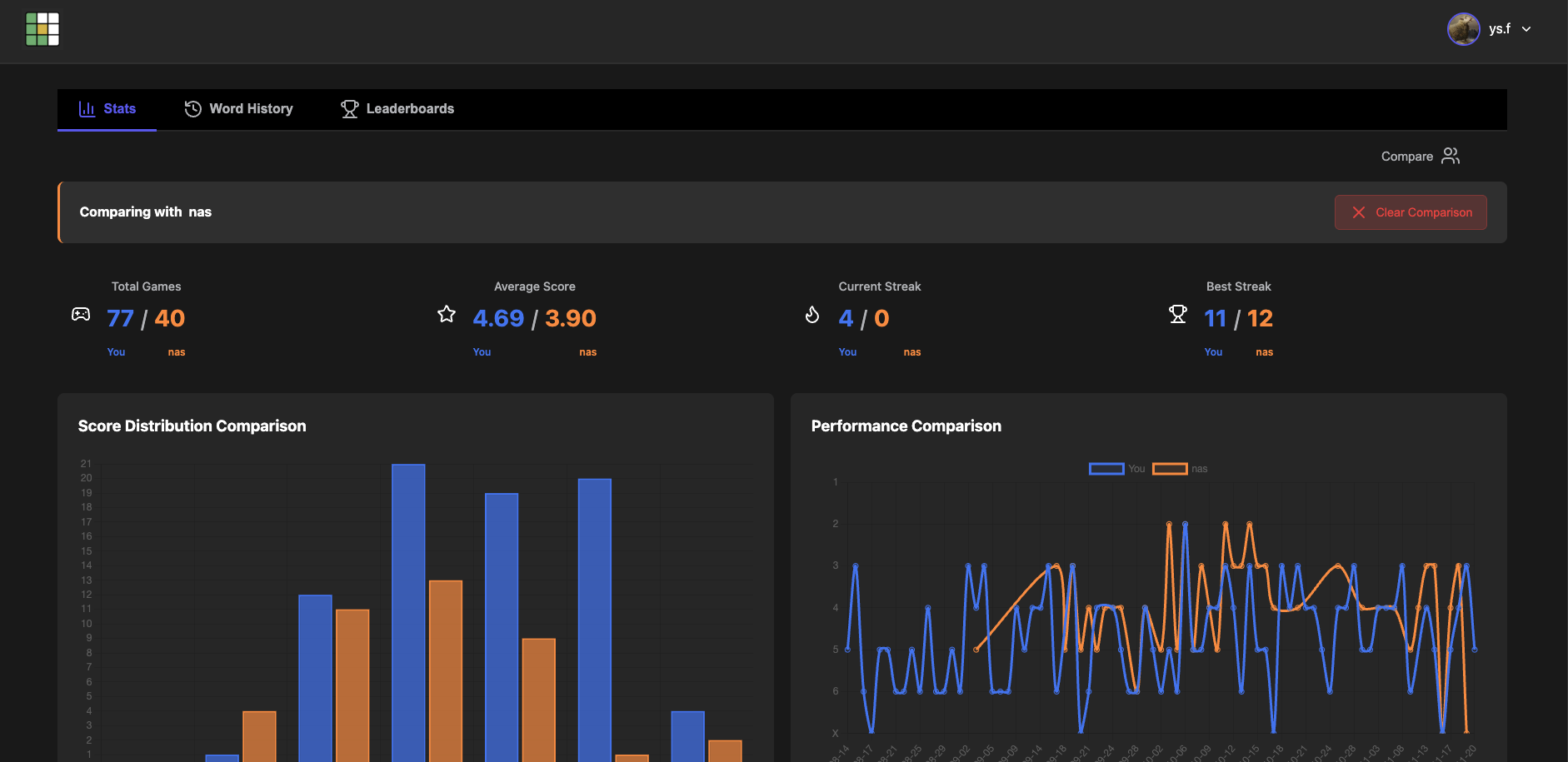Click the trophy icon beside Leaderboards
Screen dimensions: 1568x762
(x=349, y=108)
